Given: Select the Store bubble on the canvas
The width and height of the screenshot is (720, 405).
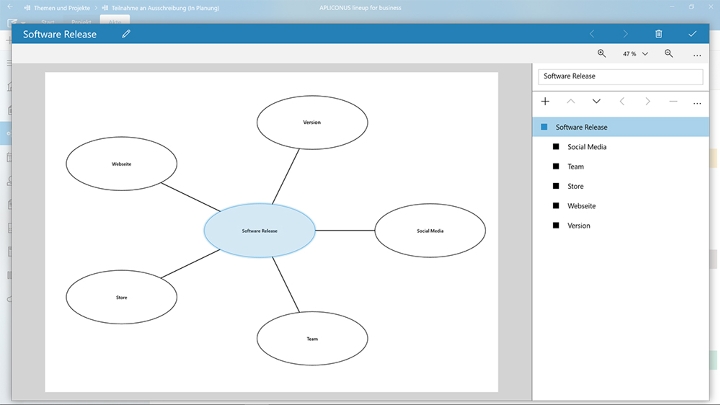Looking at the screenshot, I should click(x=122, y=297).
